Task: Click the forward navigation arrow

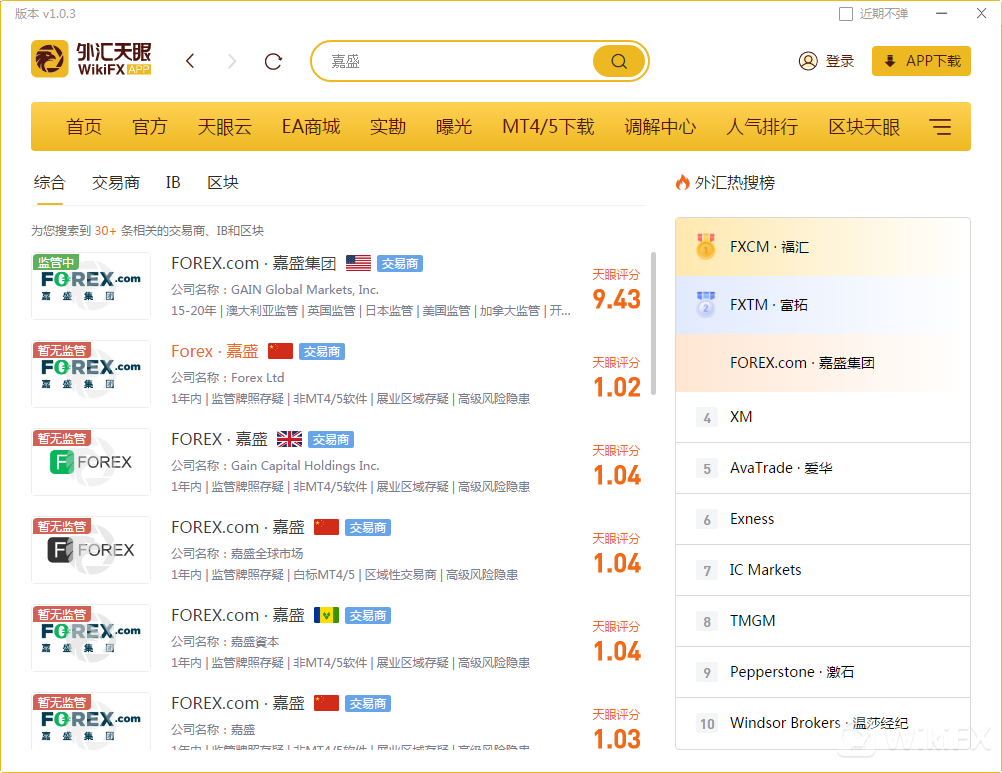Action: (x=232, y=61)
